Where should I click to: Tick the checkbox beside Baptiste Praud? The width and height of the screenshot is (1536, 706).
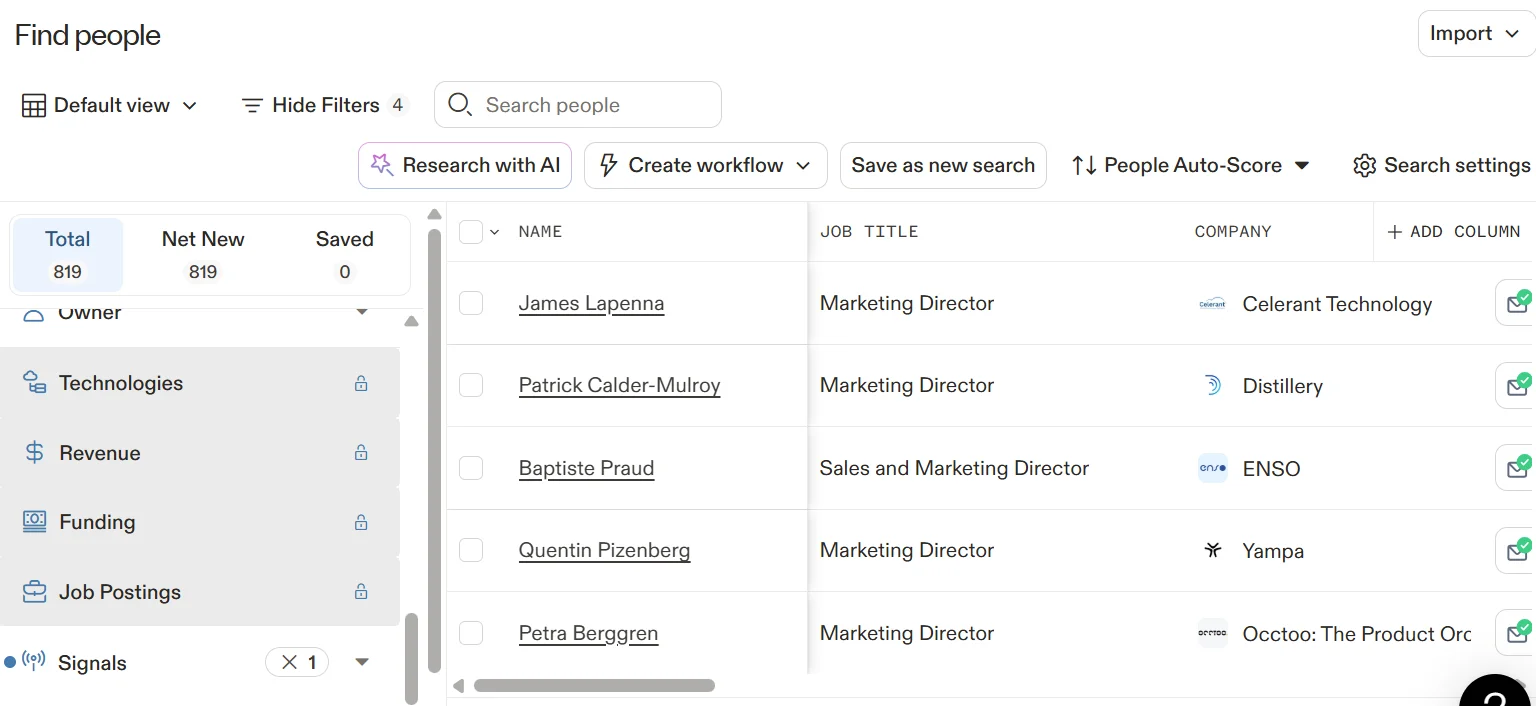point(471,468)
